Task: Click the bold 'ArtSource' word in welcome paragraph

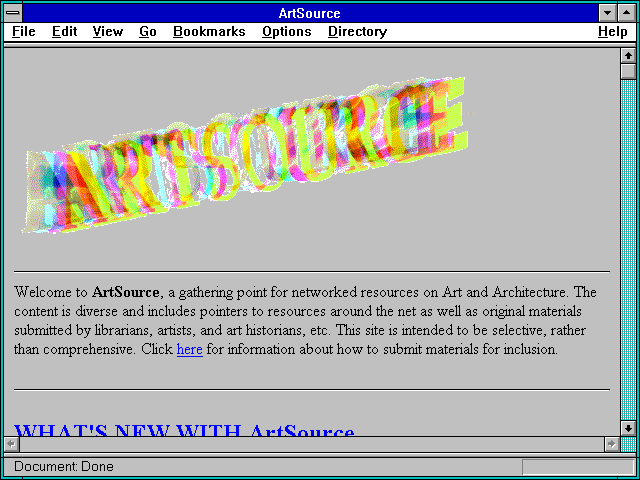Action: 125,292
